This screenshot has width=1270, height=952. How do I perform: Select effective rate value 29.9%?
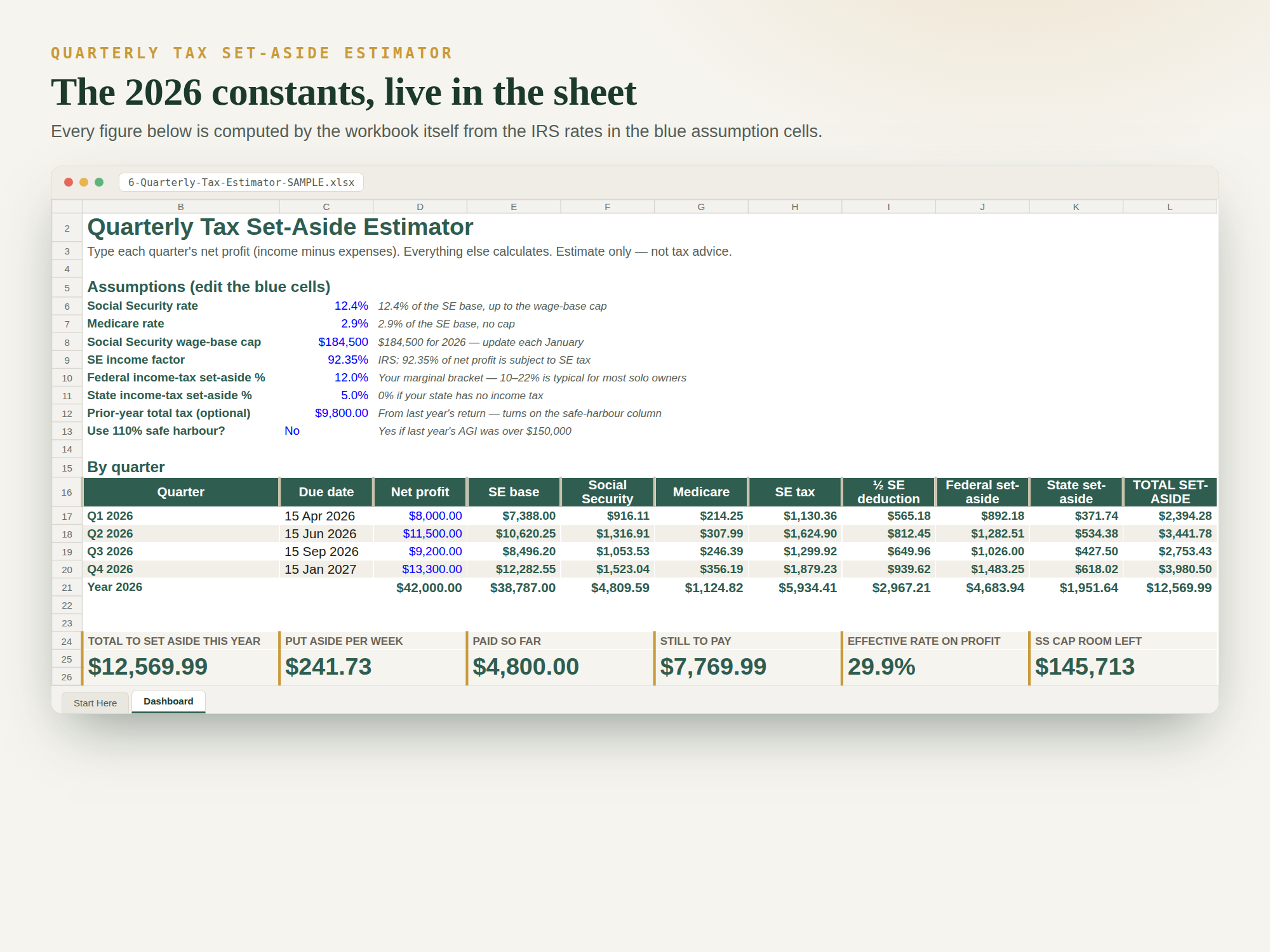pos(881,666)
